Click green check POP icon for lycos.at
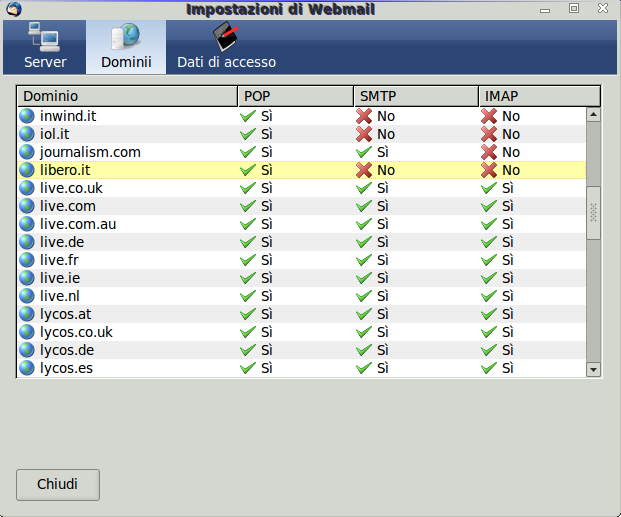Screen dimensions: 621x517 tap(248, 314)
